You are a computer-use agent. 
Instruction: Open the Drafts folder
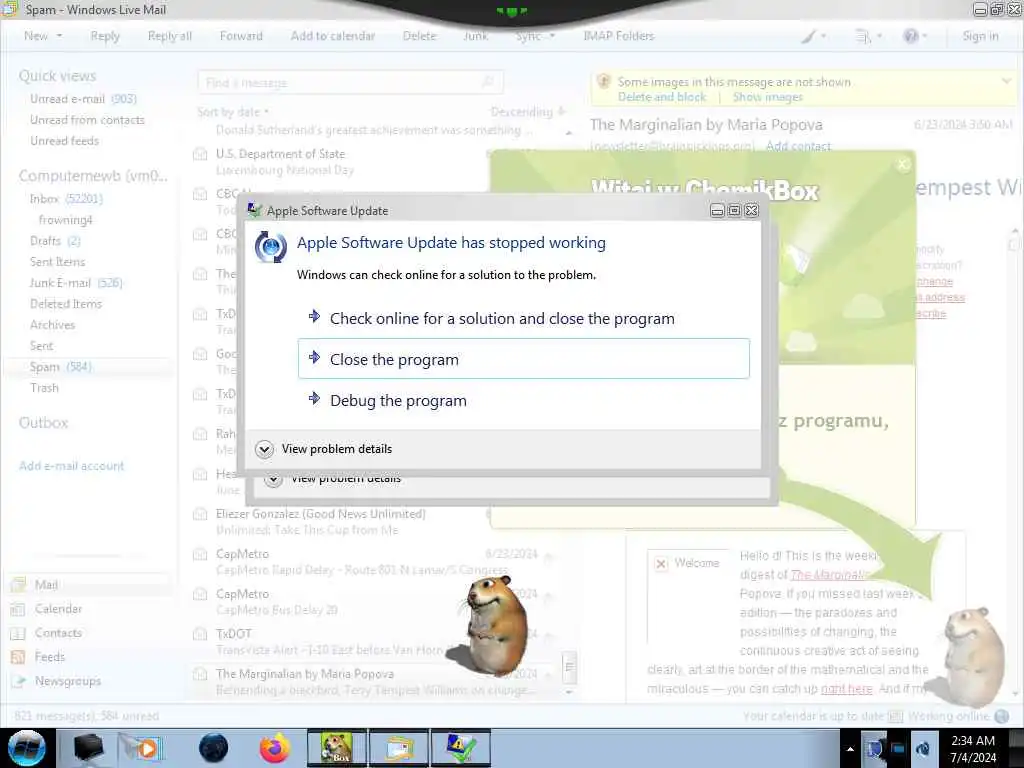tap(55, 240)
